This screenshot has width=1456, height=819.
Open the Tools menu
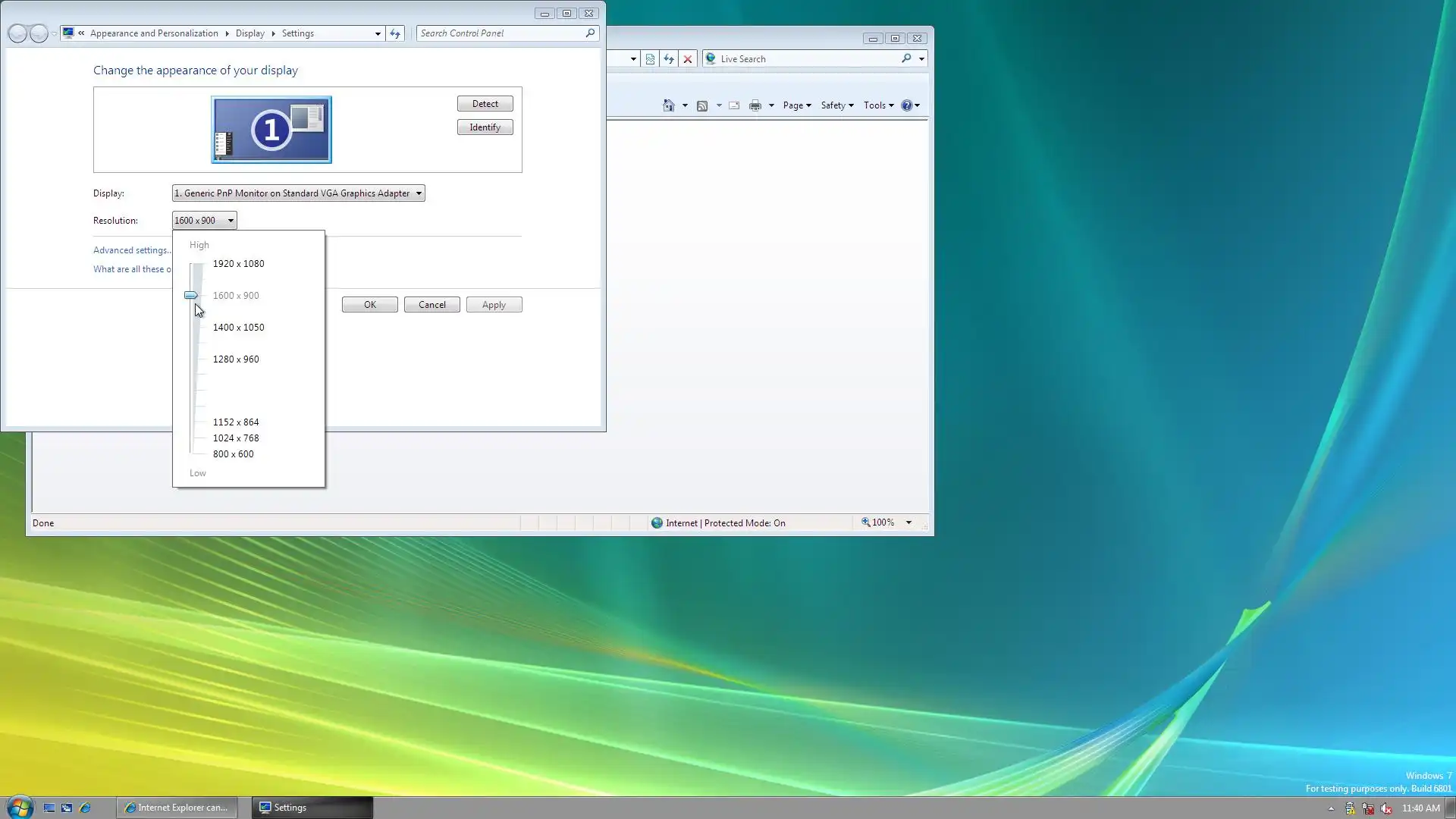click(877, 105)
